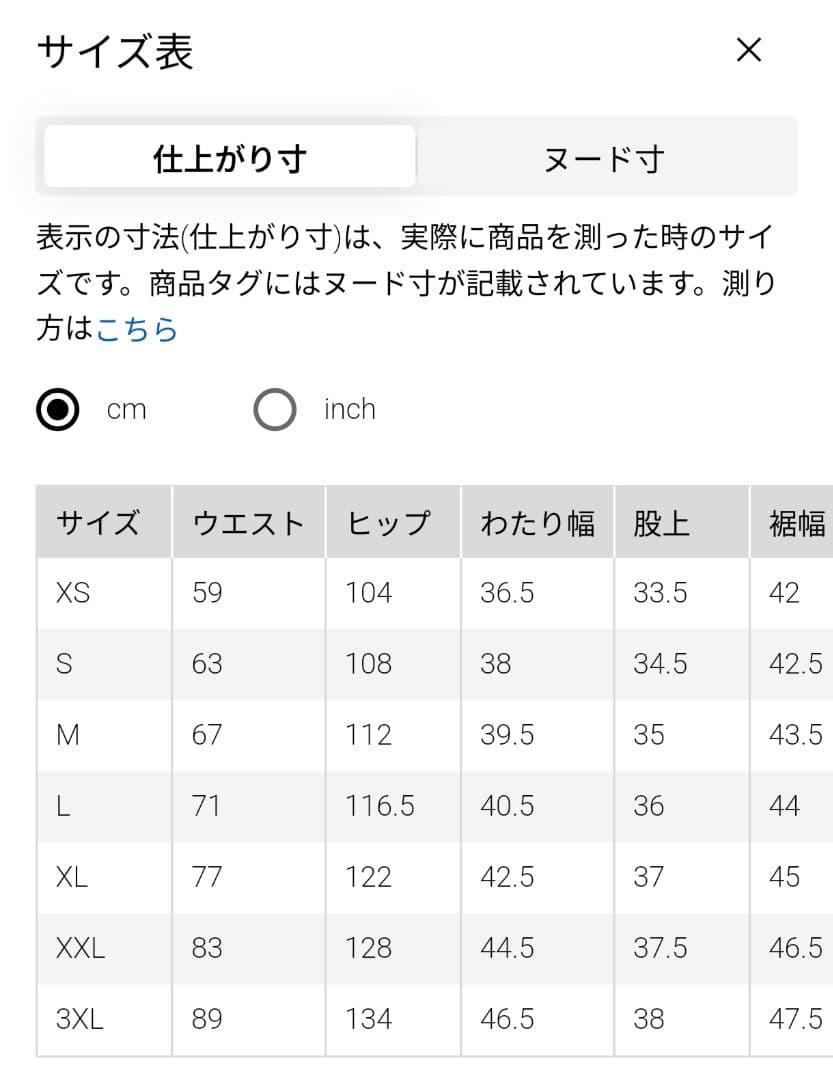Screen dimensions: 833x1080
Task: Switch to the ヌード寸 tab
Action: (604, 158)
